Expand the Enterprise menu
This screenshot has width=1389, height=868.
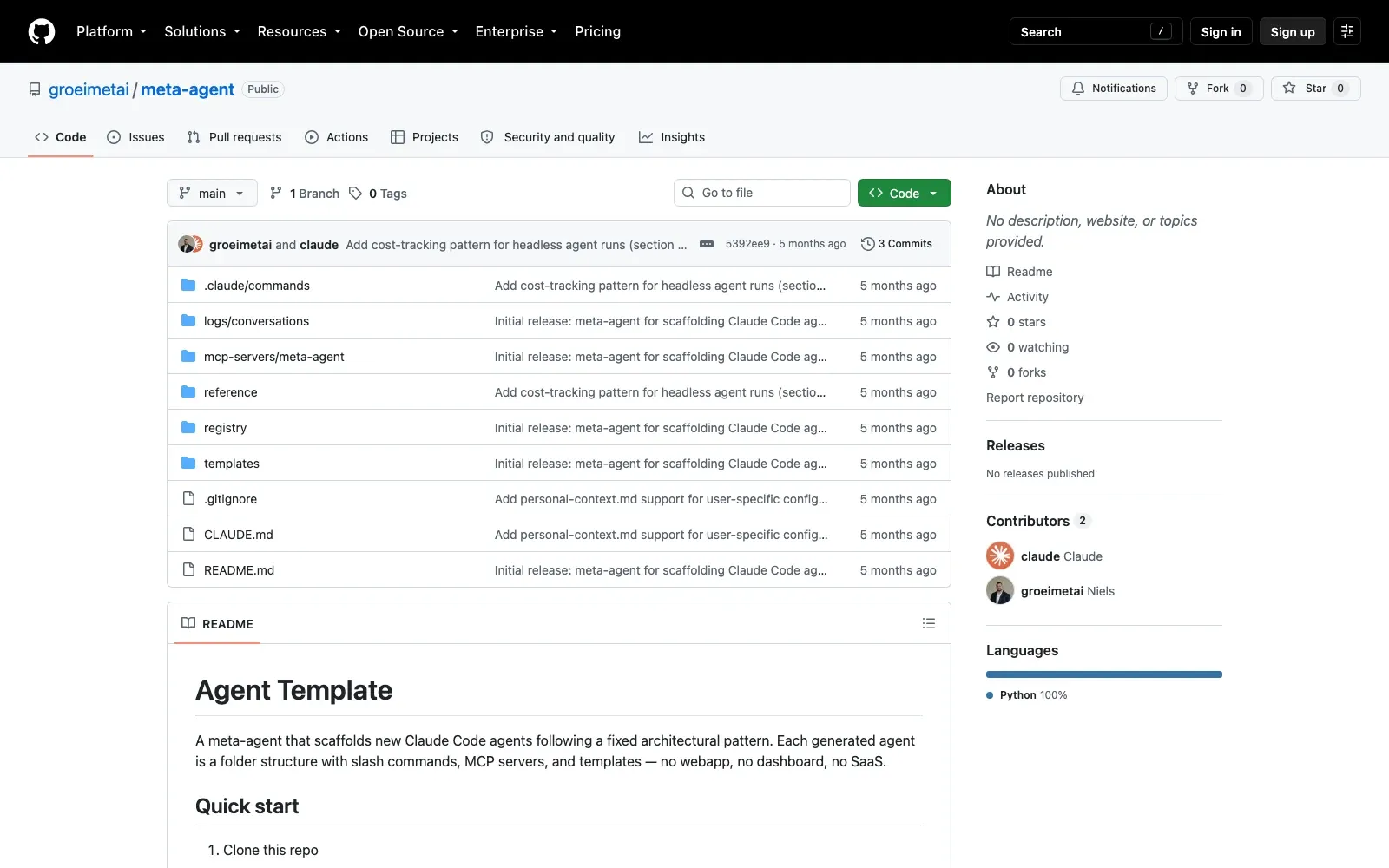[516, 31]
